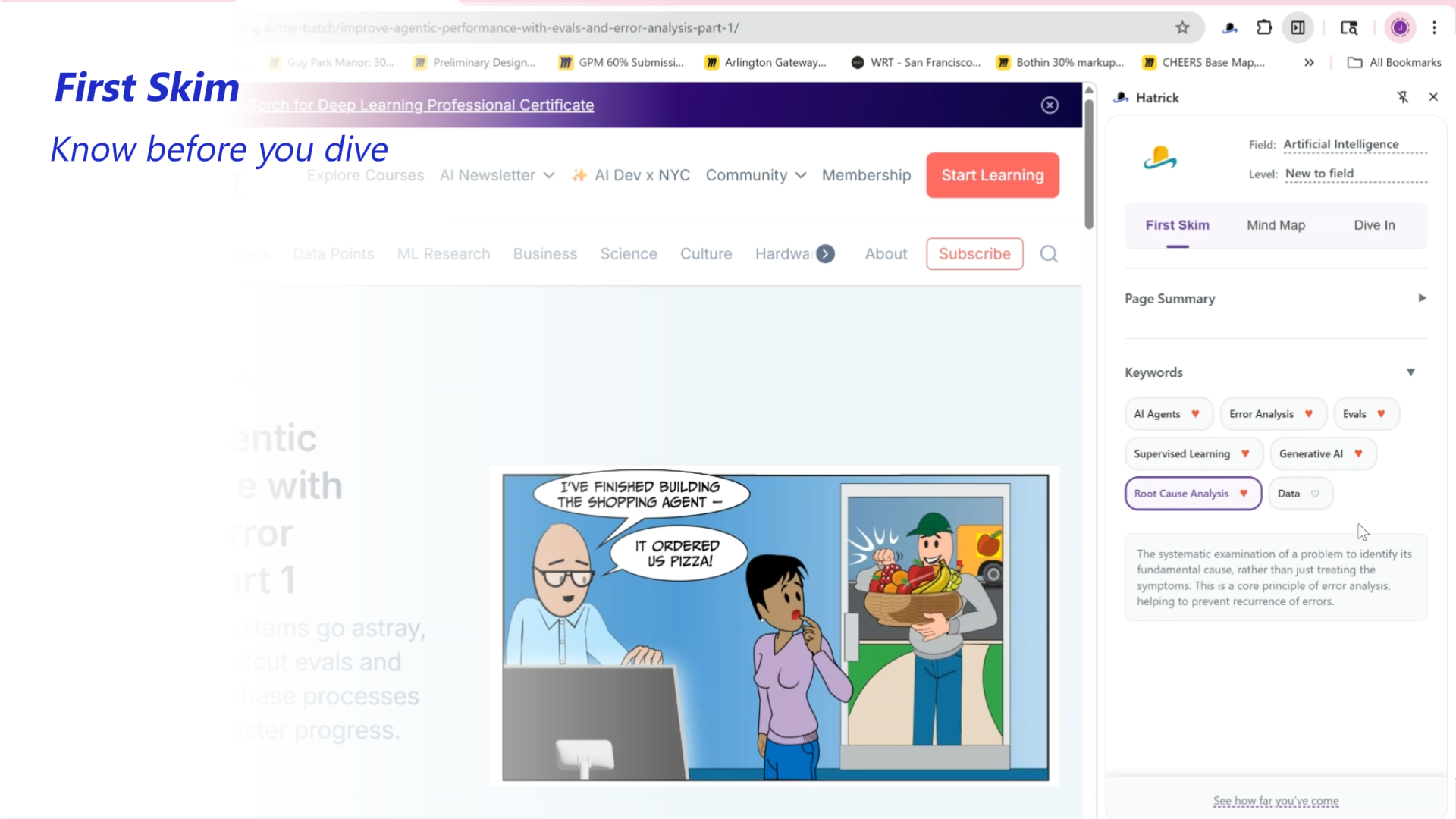
Task: Click the Hatrick hat extension icon
Action: click(x=1230, y=28)
